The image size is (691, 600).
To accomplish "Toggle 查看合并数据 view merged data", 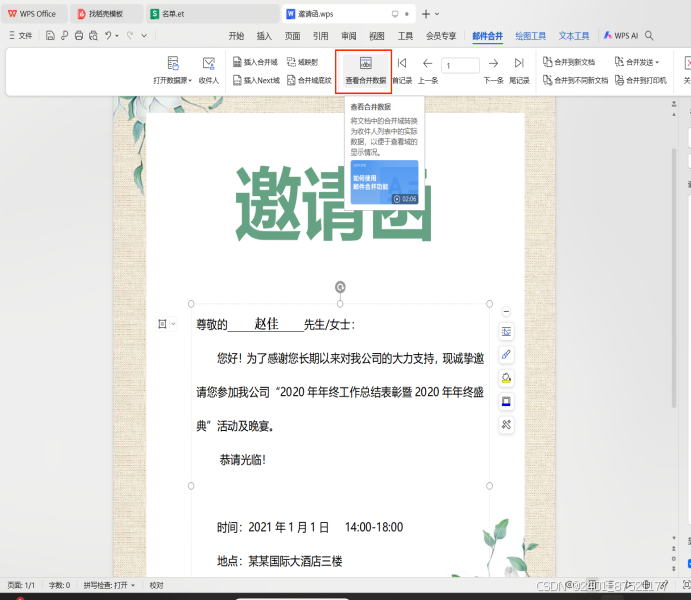I will click(x=365, y=70).
